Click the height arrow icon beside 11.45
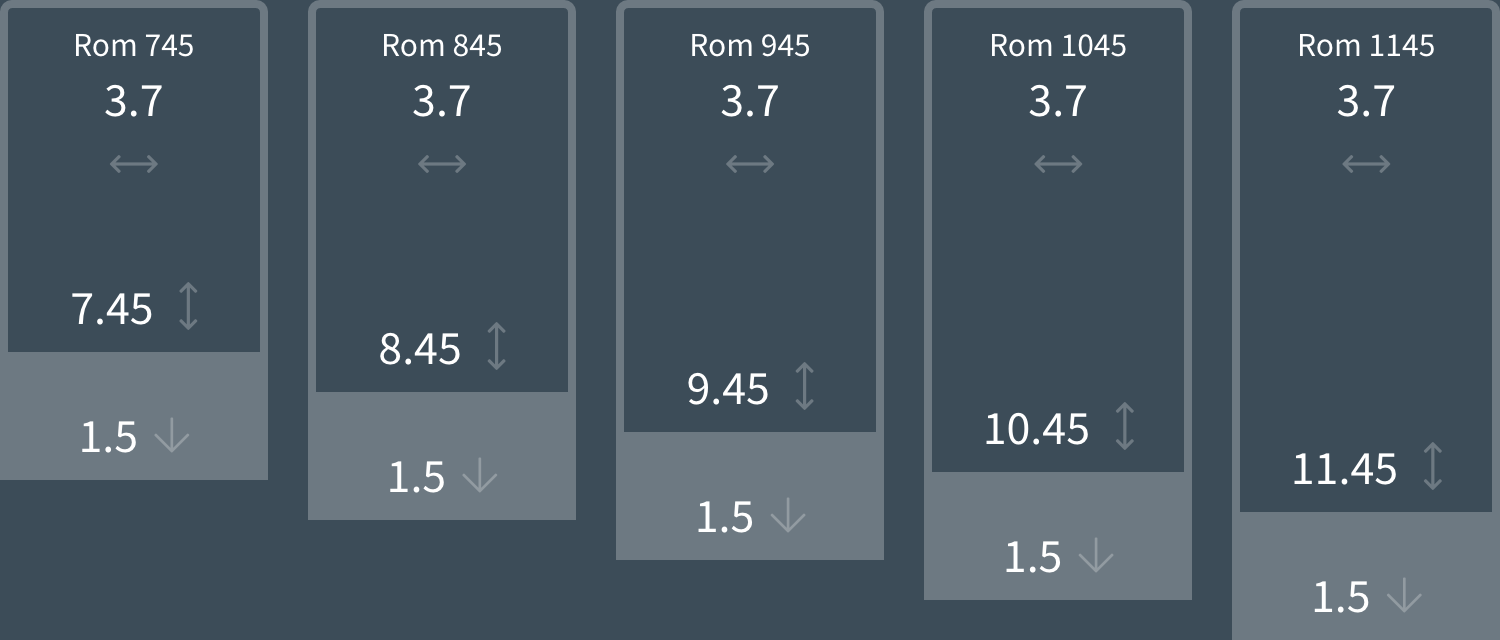The image size is (1500, 640). pyautogui.click(x=1433, y=467)
